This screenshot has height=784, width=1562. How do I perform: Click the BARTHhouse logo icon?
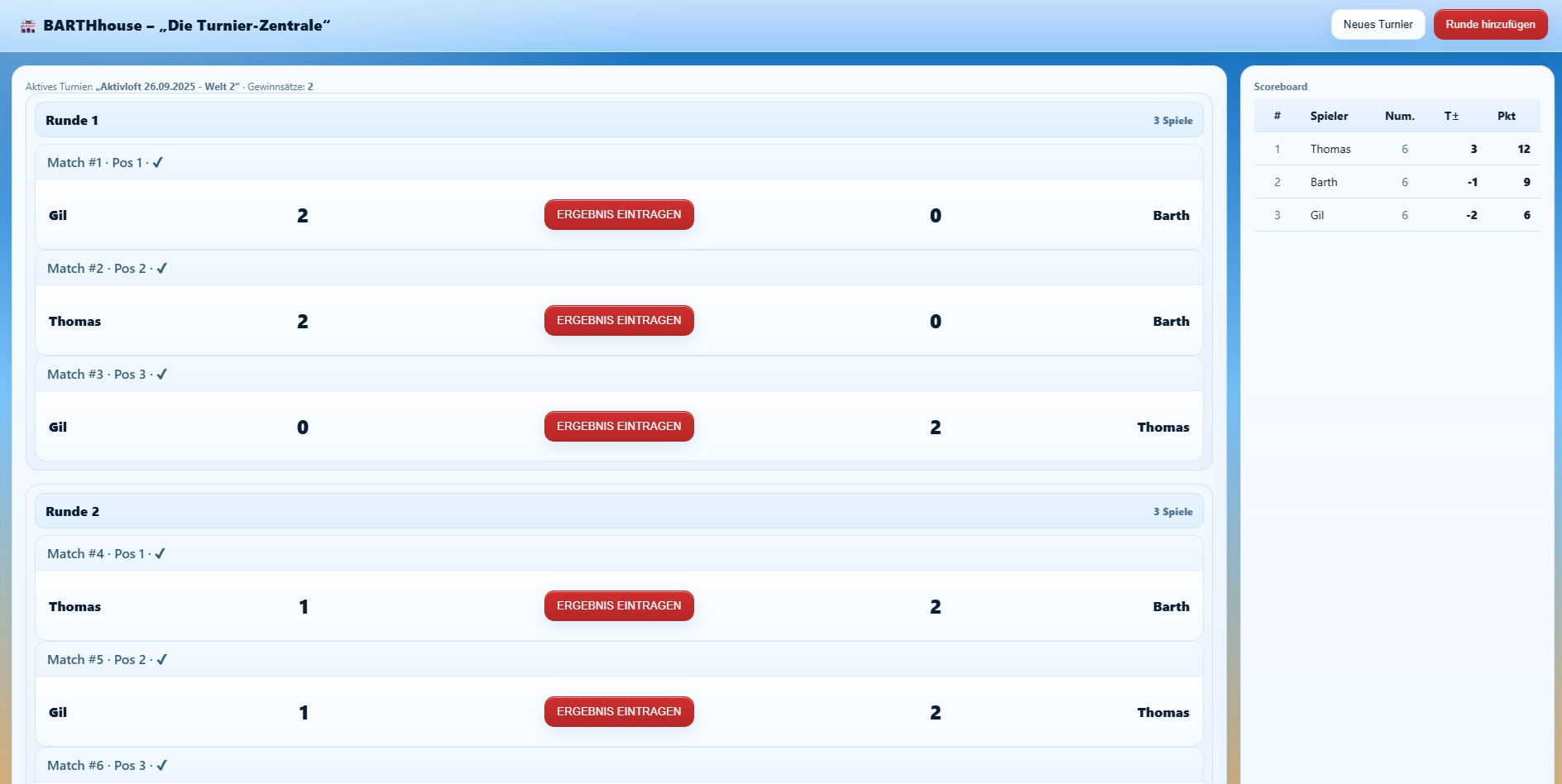click(28, 26)
